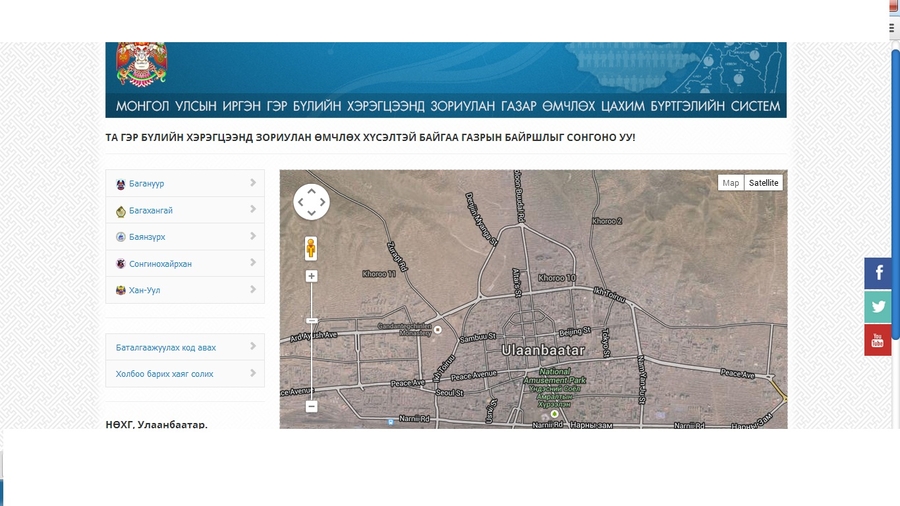Click the map zoom slider handle
The image size is (900, 506).
[312, 321]
